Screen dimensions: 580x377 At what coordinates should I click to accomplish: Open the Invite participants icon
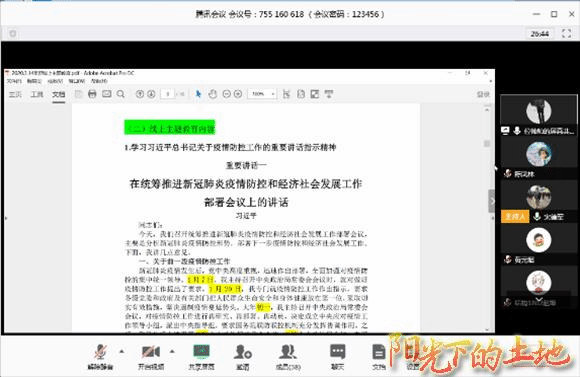(x=243, y=356)
